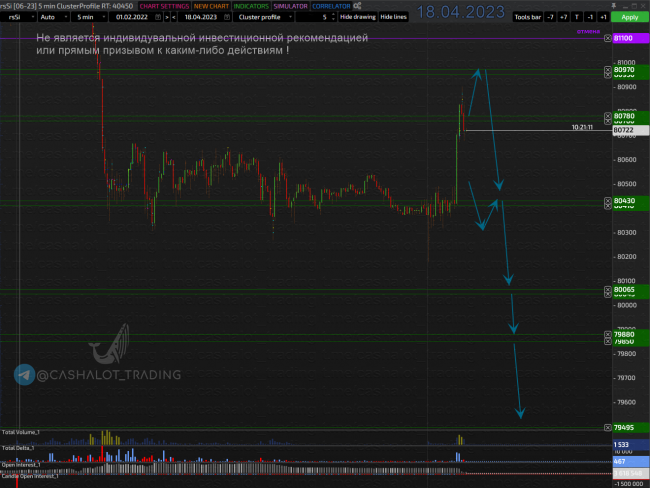Viewport: 650px width, 488px height.
Task: Remove the 79495 level line using its X icon
Action: click(x=608, y=427)
